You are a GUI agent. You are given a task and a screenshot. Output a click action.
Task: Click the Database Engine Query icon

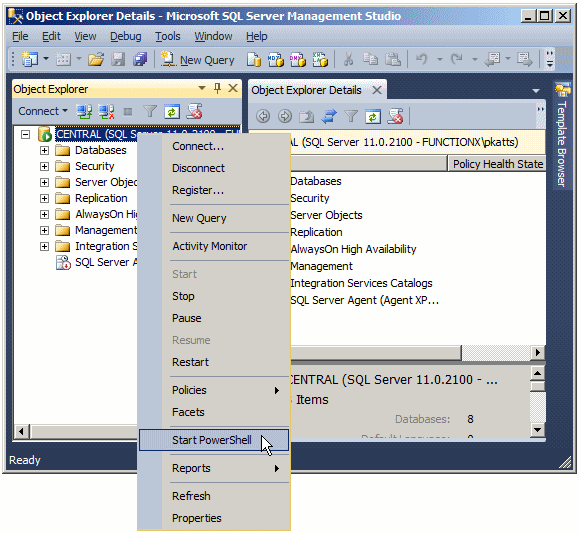(254, 59)
